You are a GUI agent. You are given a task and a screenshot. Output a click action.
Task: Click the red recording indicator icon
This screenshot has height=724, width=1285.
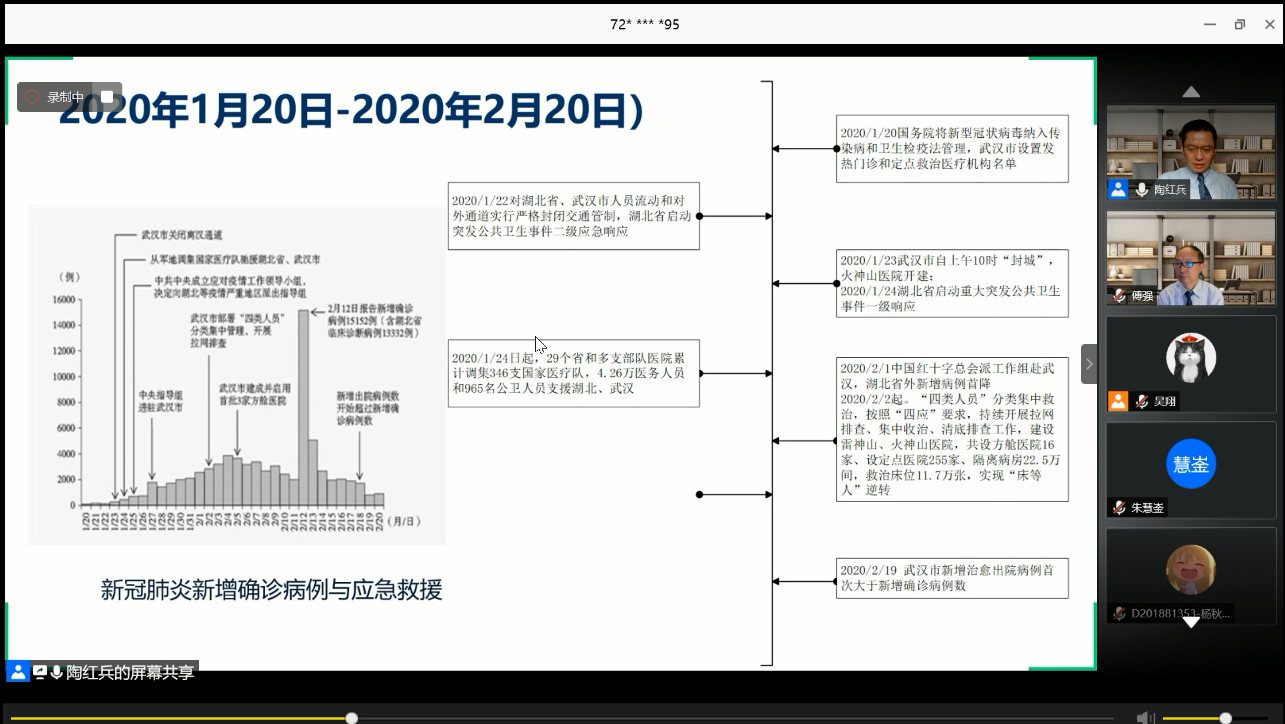32,97
